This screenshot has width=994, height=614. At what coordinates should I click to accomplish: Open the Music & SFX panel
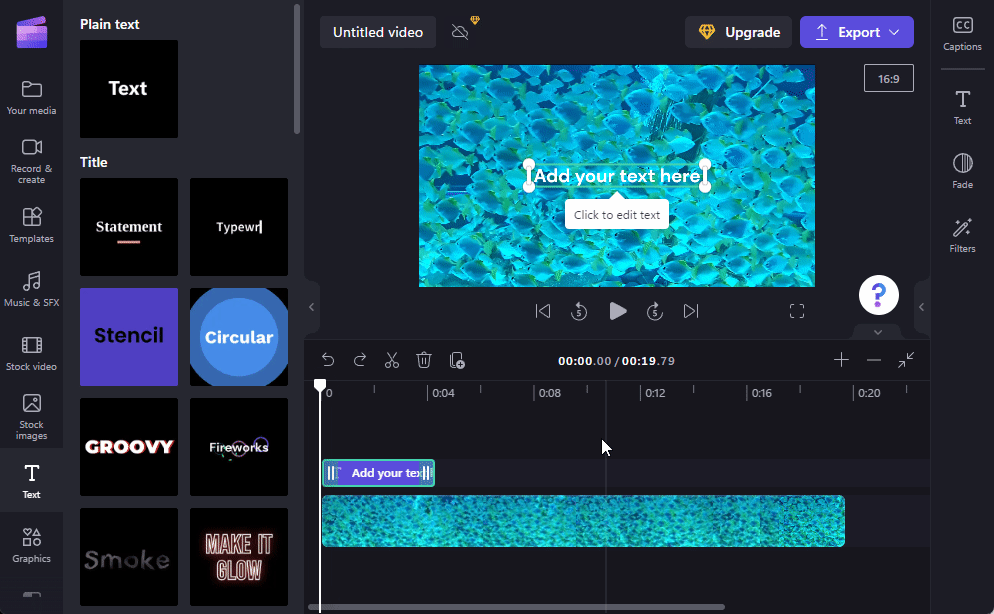pos(31,289)
